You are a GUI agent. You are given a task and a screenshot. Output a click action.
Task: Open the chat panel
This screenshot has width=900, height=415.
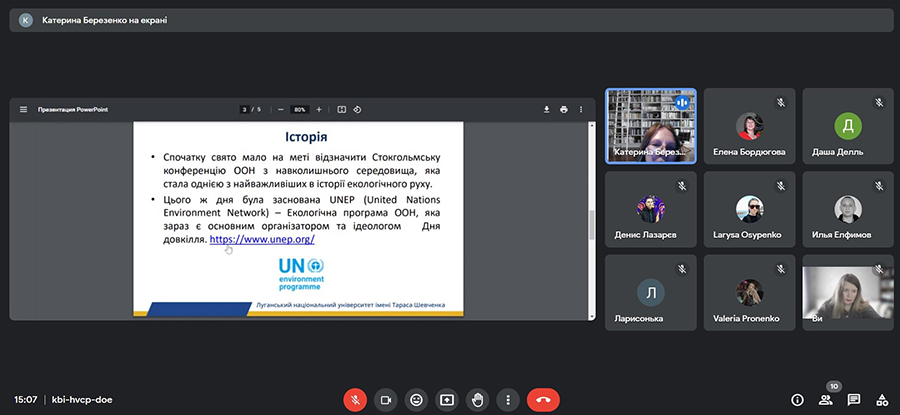pyautogui.click(x=854, y=399)
